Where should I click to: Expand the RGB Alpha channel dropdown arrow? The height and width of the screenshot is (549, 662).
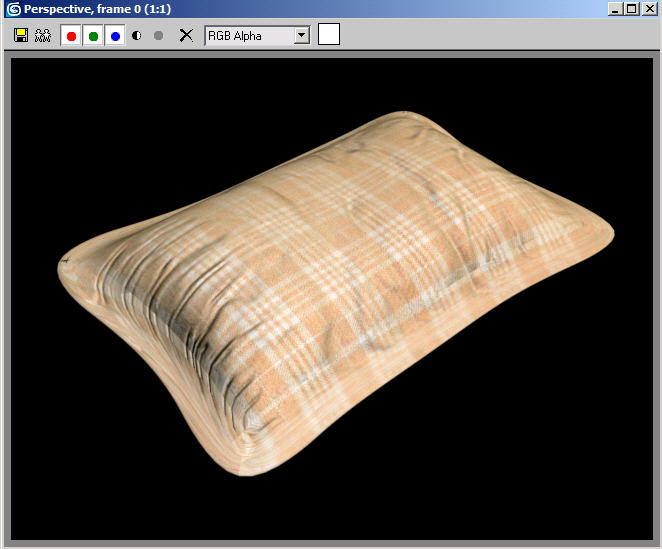point(301,35)
